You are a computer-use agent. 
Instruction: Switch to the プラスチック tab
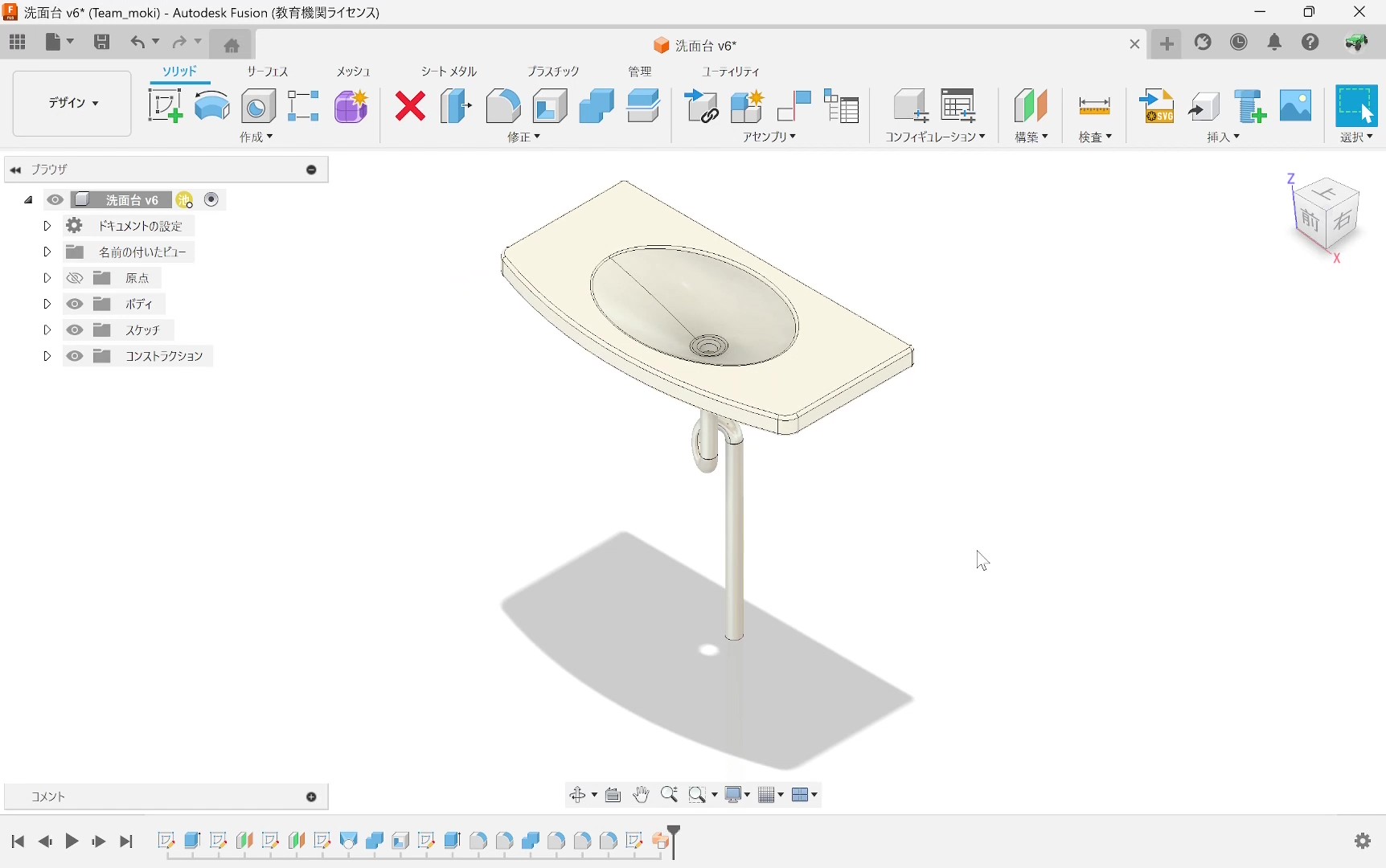pyautogui.click(x=553, y=72)
